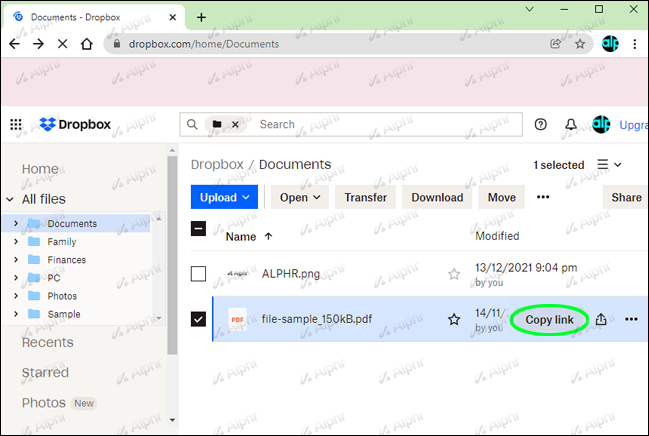
Task: Go back in browser
Action: [x=14, y=44]
